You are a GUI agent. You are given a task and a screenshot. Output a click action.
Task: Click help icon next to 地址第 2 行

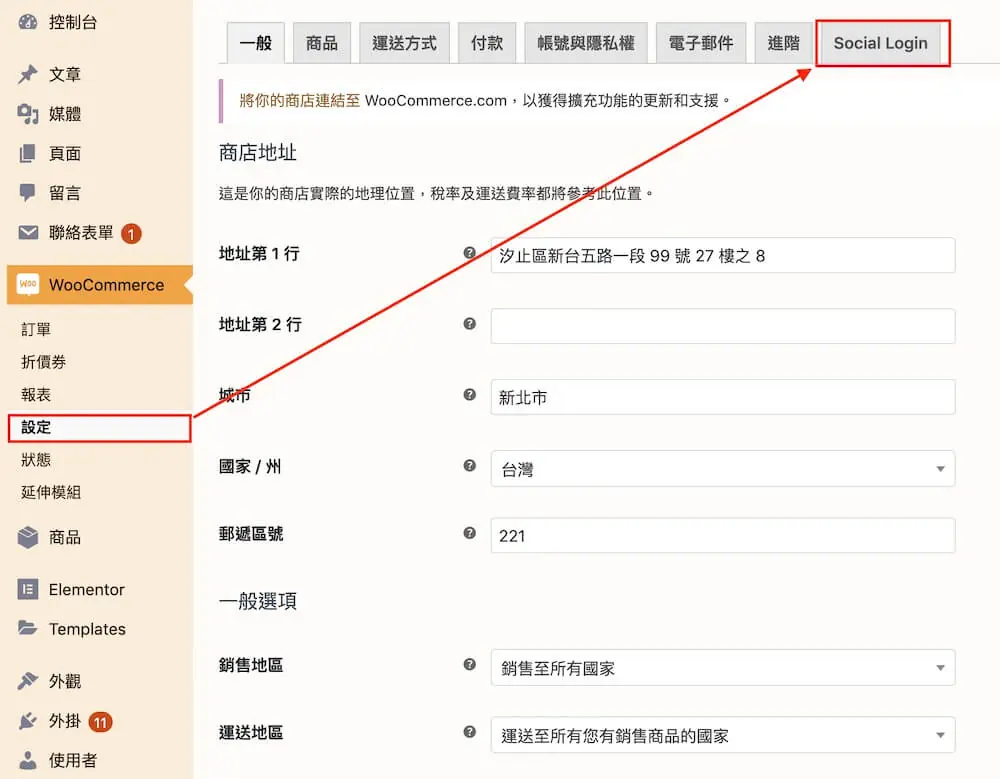[469, 323]
